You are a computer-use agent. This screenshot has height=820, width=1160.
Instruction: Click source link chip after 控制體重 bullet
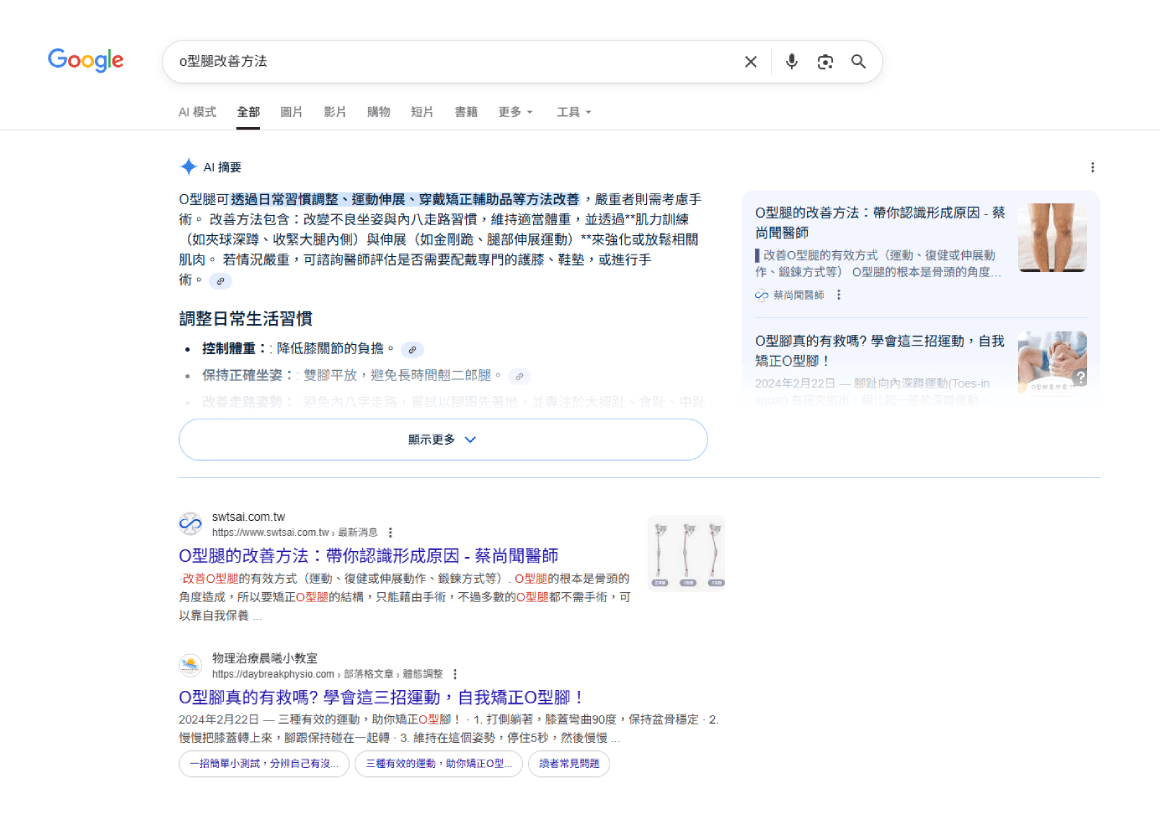[412, 349]
